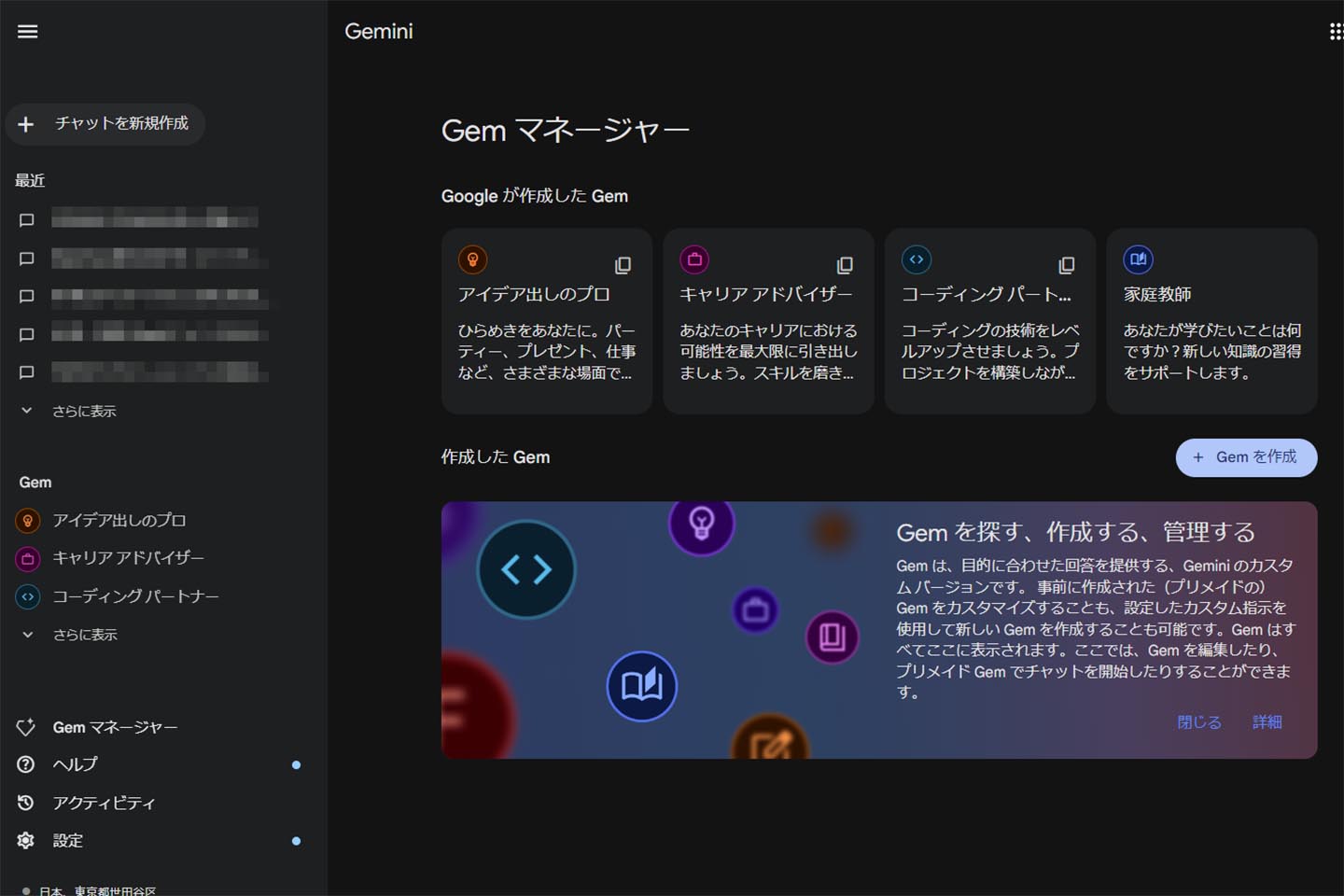Open アクティビティ history
1344x896 pixels.
(x=103, y=803)
